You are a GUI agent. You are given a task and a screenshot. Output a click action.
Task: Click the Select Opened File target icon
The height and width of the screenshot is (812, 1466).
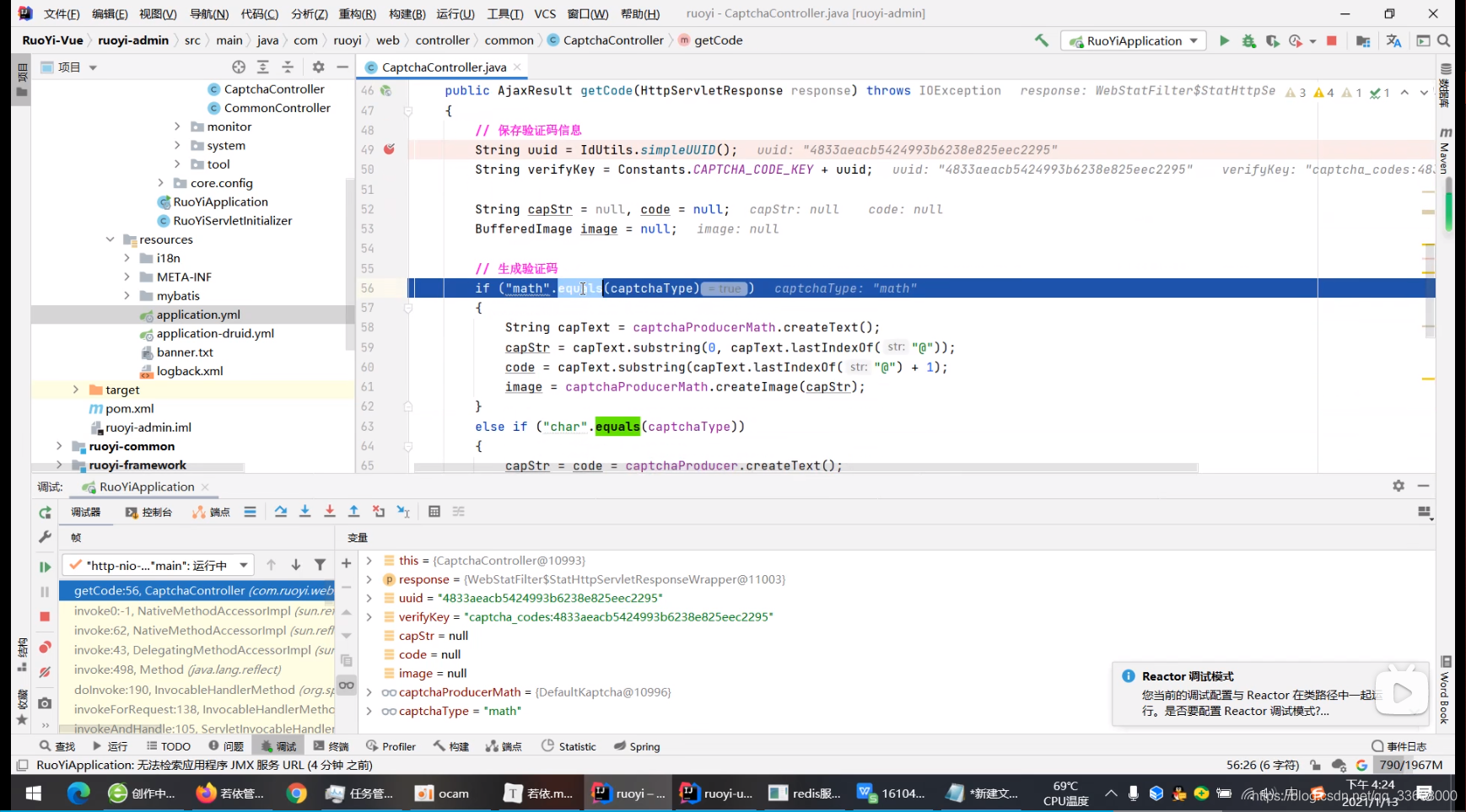(x=239, y=67)
